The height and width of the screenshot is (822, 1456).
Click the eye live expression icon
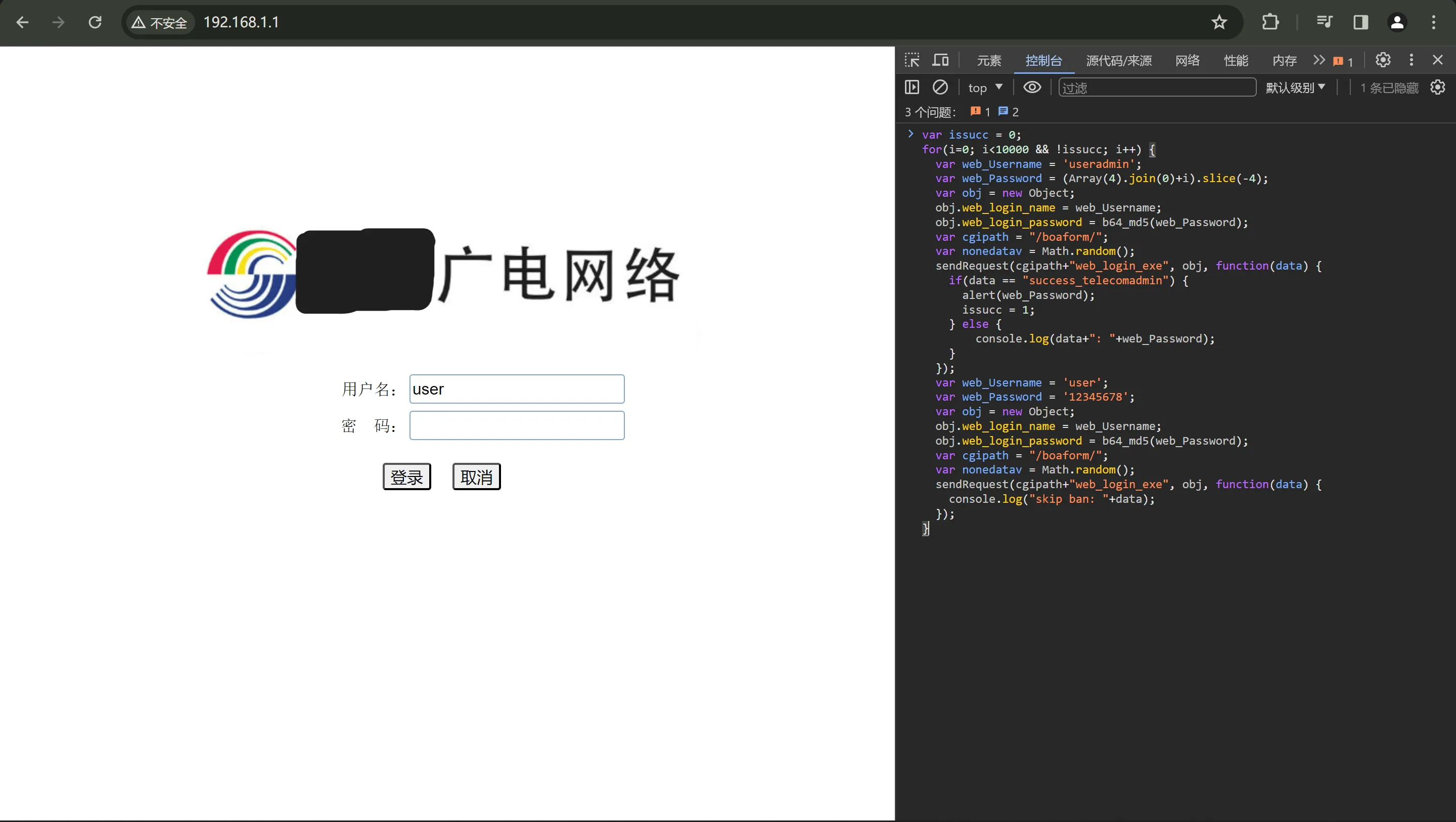(1031, 87)
